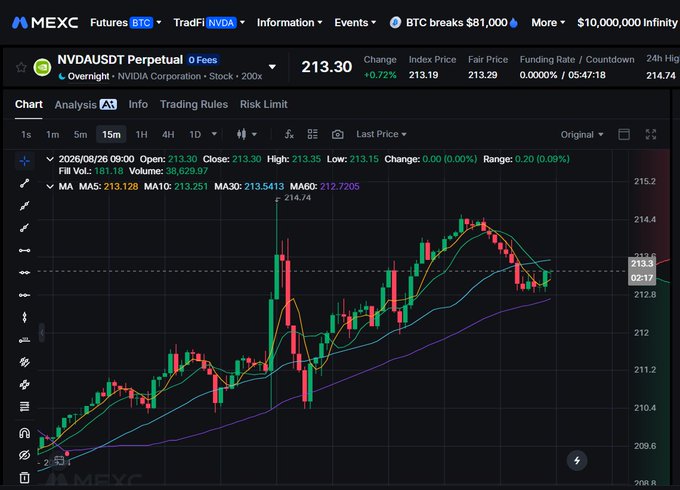
Task: Click the MA60 value 212.7205
Action: point(340,186)
